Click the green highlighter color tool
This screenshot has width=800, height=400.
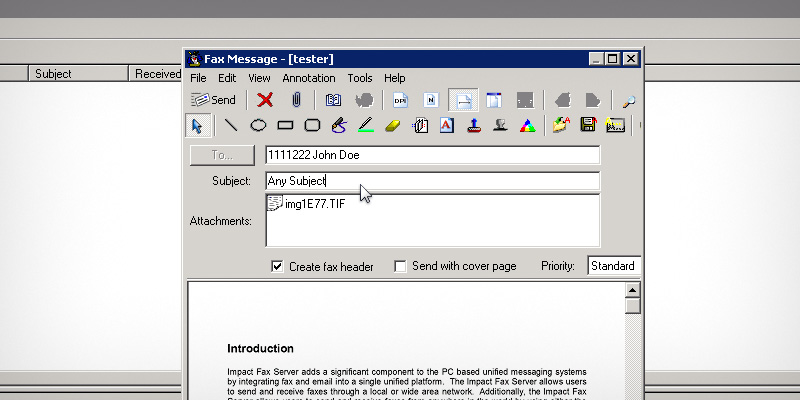coord(365,126)
